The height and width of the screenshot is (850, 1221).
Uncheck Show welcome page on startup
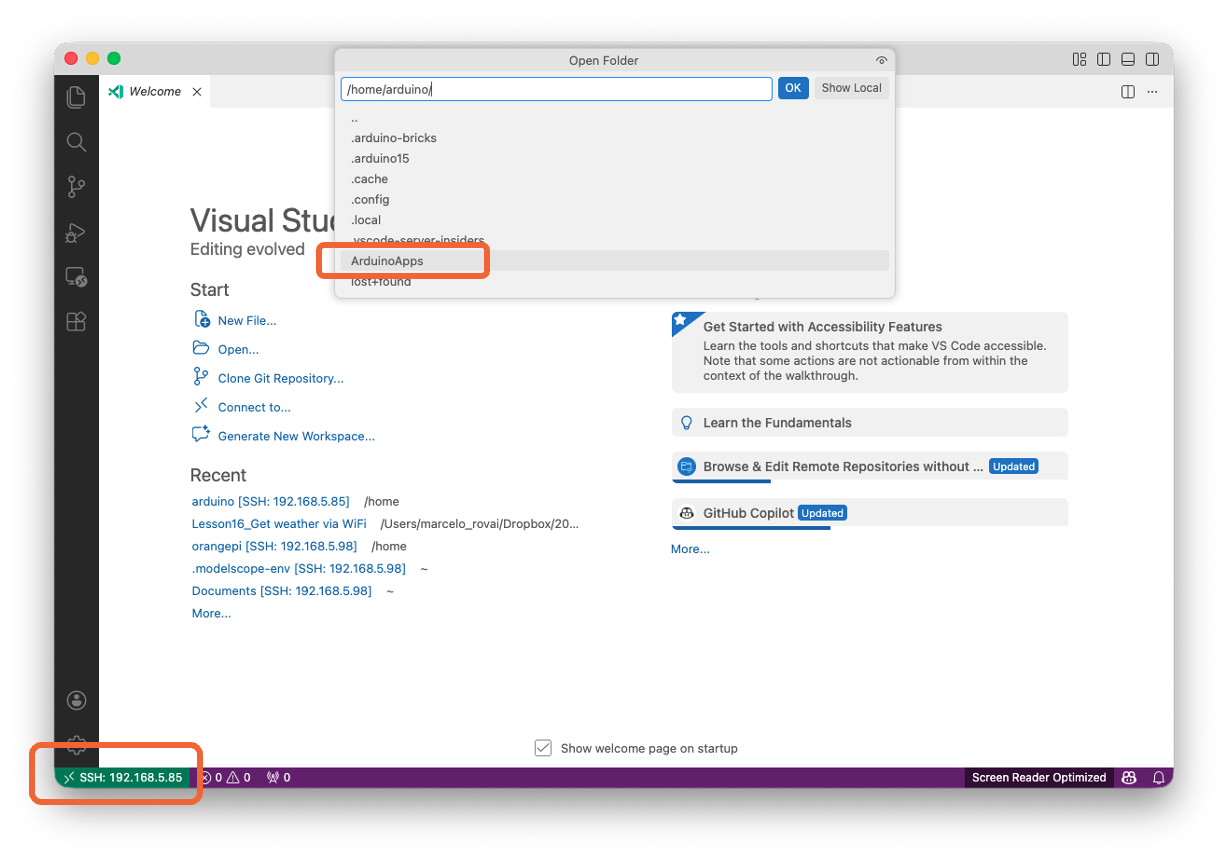543,748
